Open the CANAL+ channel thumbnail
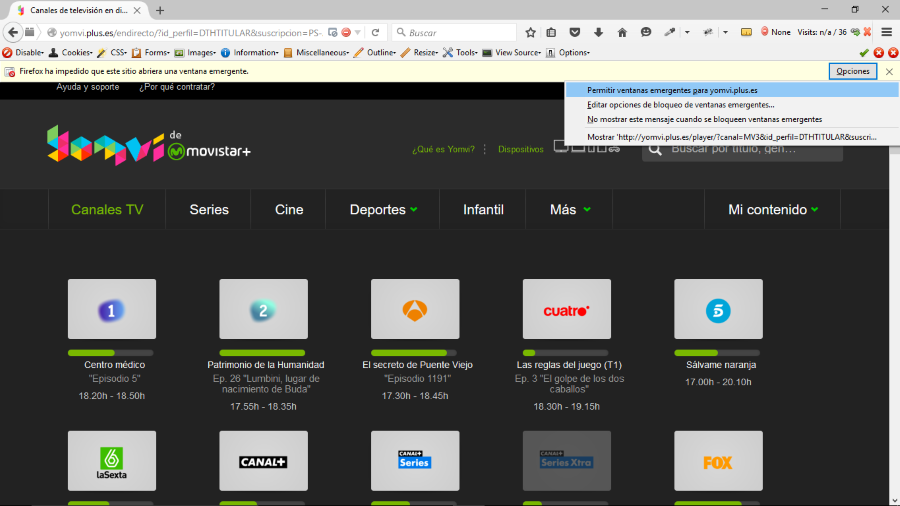The height and width of the screenshot is (506, 900). pos(263,461)
